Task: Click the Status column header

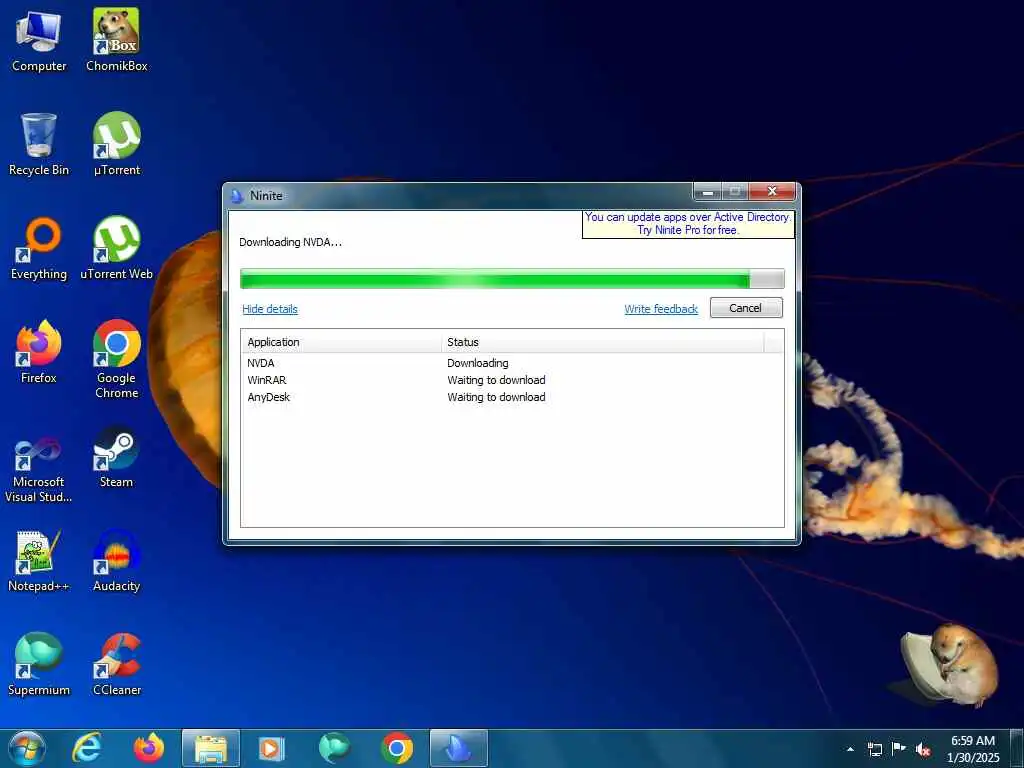Action: (x=603, y=342)
